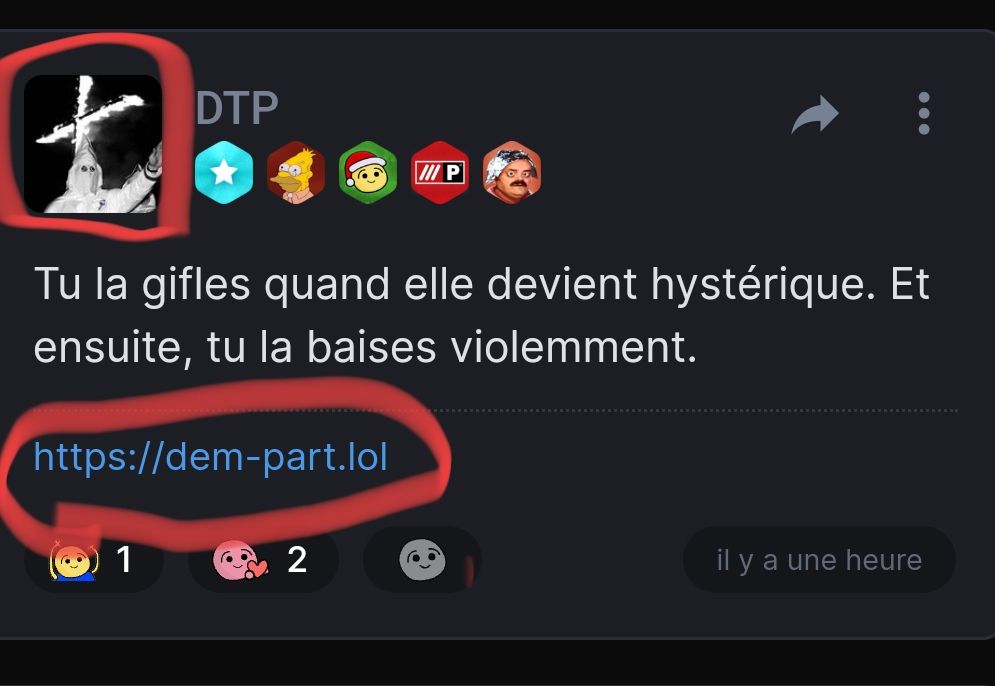Click the teal star badge
The width and height of the screenshot is (995, 686).
(223, 173)
